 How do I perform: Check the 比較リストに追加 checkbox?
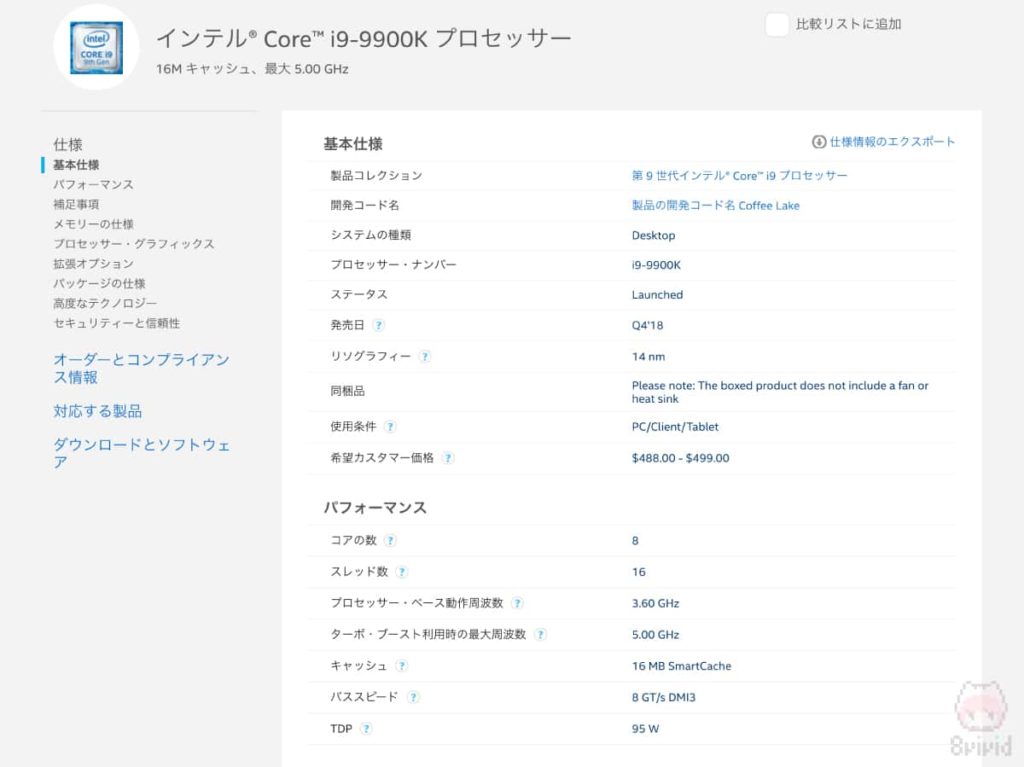coord(777,25)
